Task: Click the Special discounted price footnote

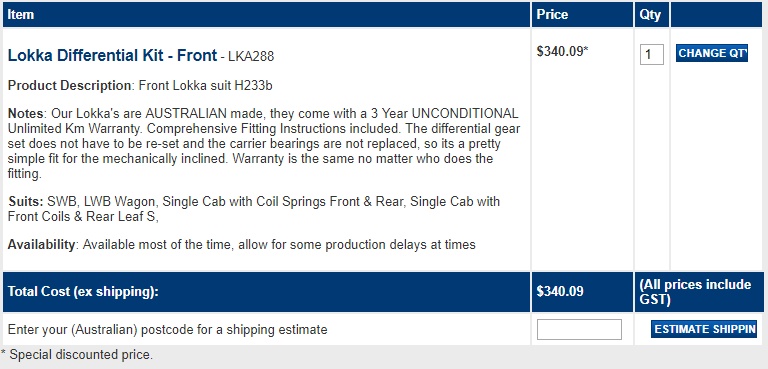Action: click(x=77, y=354)
